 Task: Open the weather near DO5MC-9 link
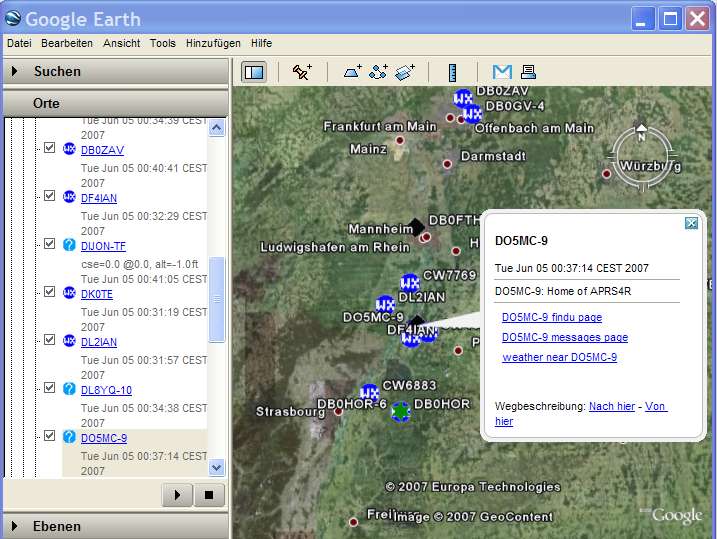560,357
